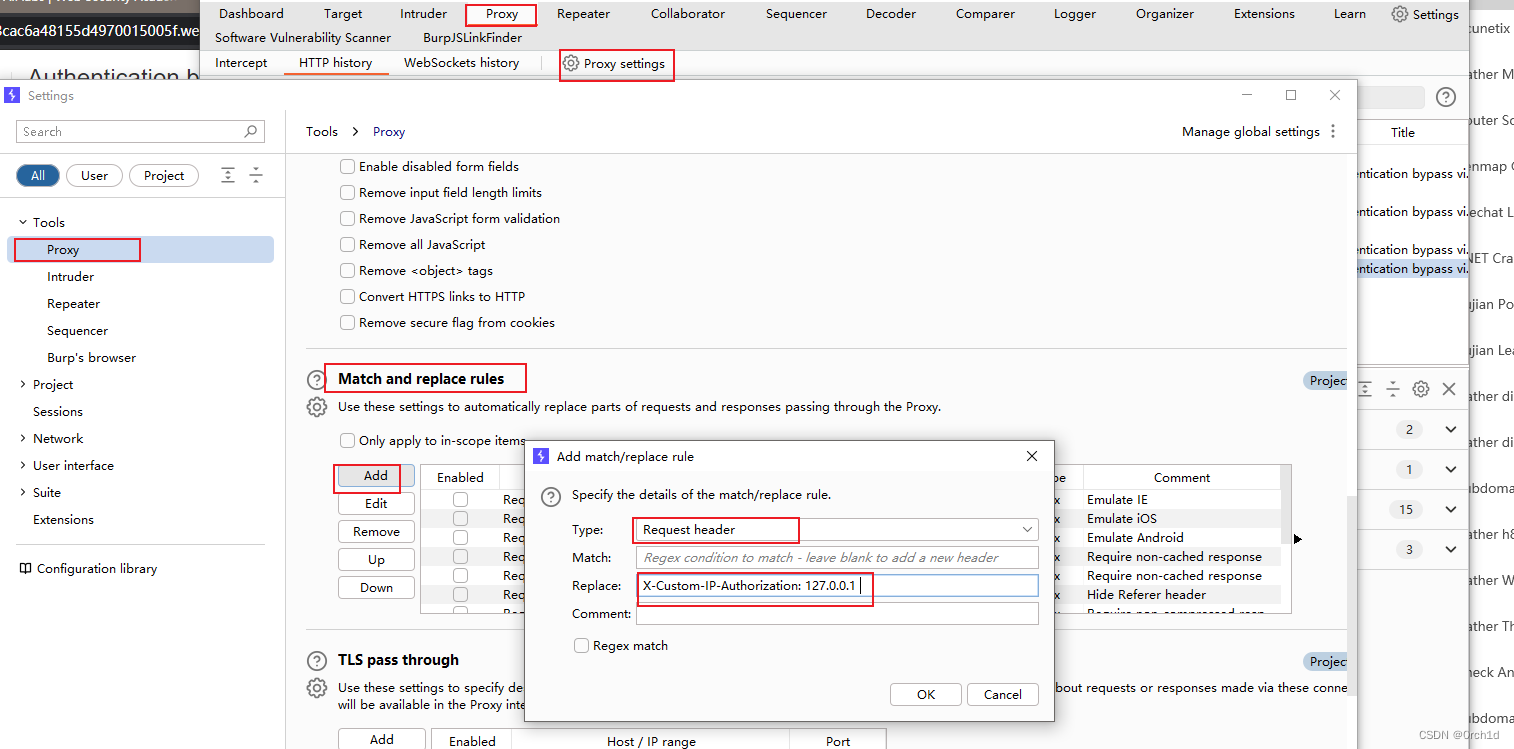Click the Settings gear in Burp's top bar

tap(1400, 14)
